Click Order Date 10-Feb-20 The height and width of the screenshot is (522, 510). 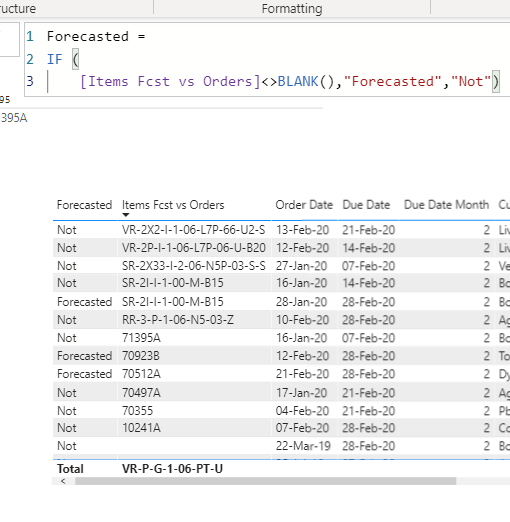pos(302,320)
